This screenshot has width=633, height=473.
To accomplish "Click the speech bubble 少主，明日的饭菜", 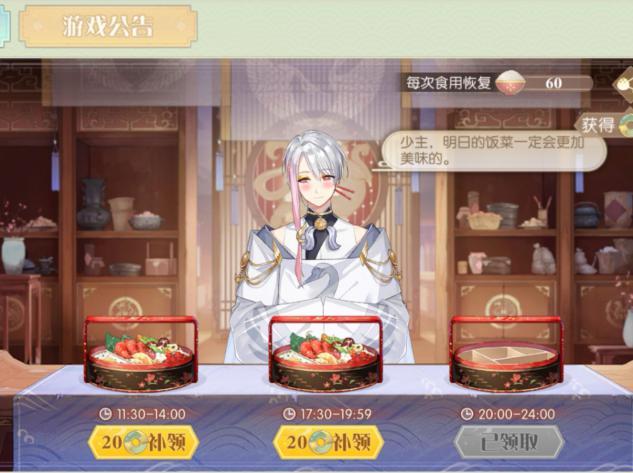I will click(x=493, y=151).
